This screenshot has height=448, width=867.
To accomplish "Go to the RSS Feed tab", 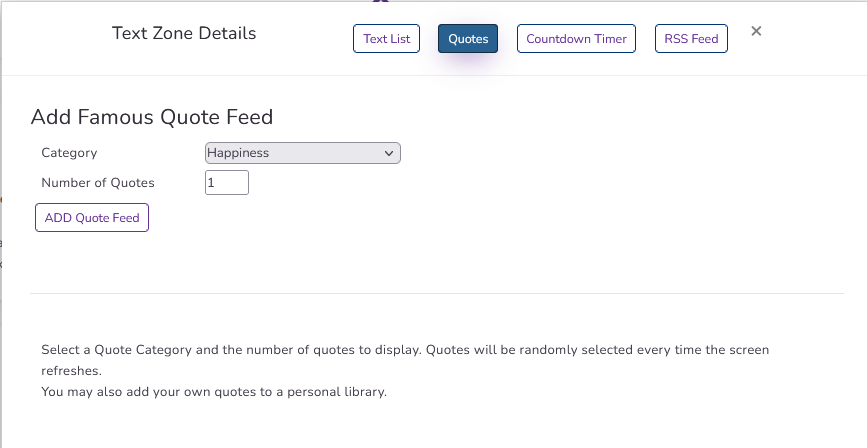I will [x=691, y=39].
